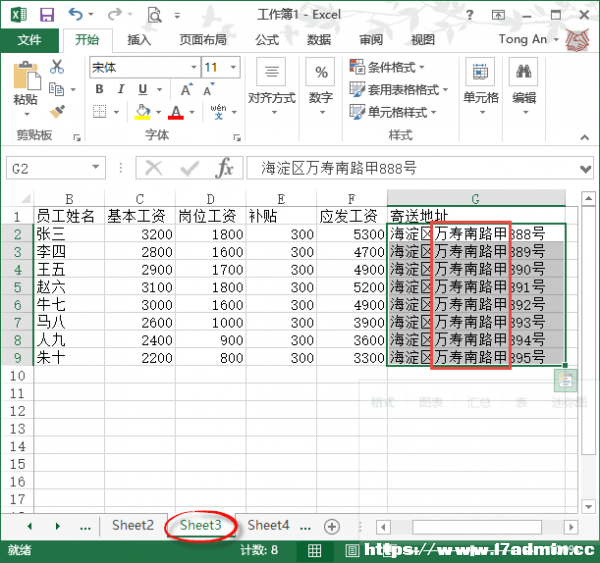Viewport: 600px width, 563px height.
Task: Switch to the 公式 Formulas tab
Action: (267, 39)
